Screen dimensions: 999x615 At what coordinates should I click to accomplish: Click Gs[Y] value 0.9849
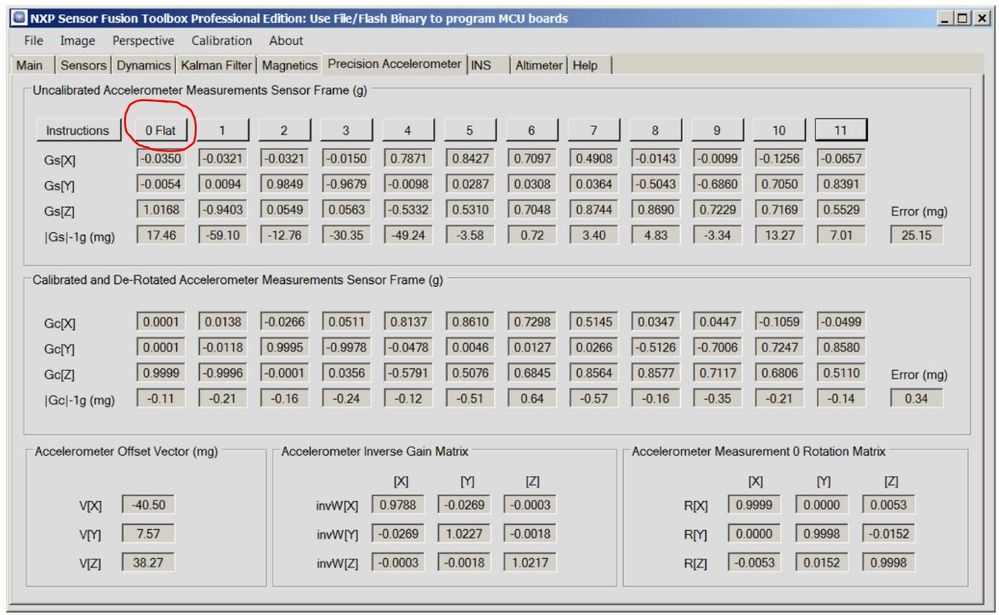(x=284, y=184)
